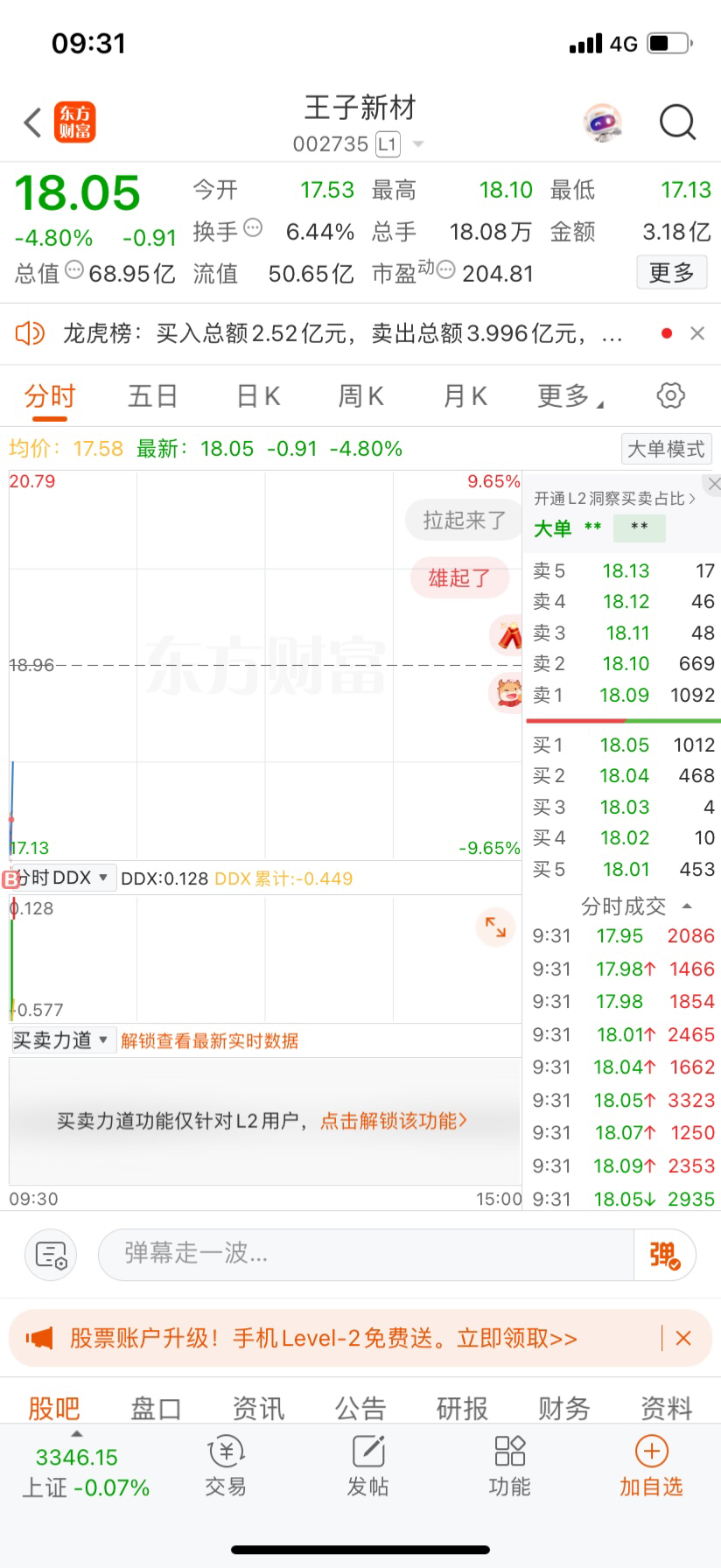Tap the red B marker icon
721x1568 pixels.
tap(10, 880)
